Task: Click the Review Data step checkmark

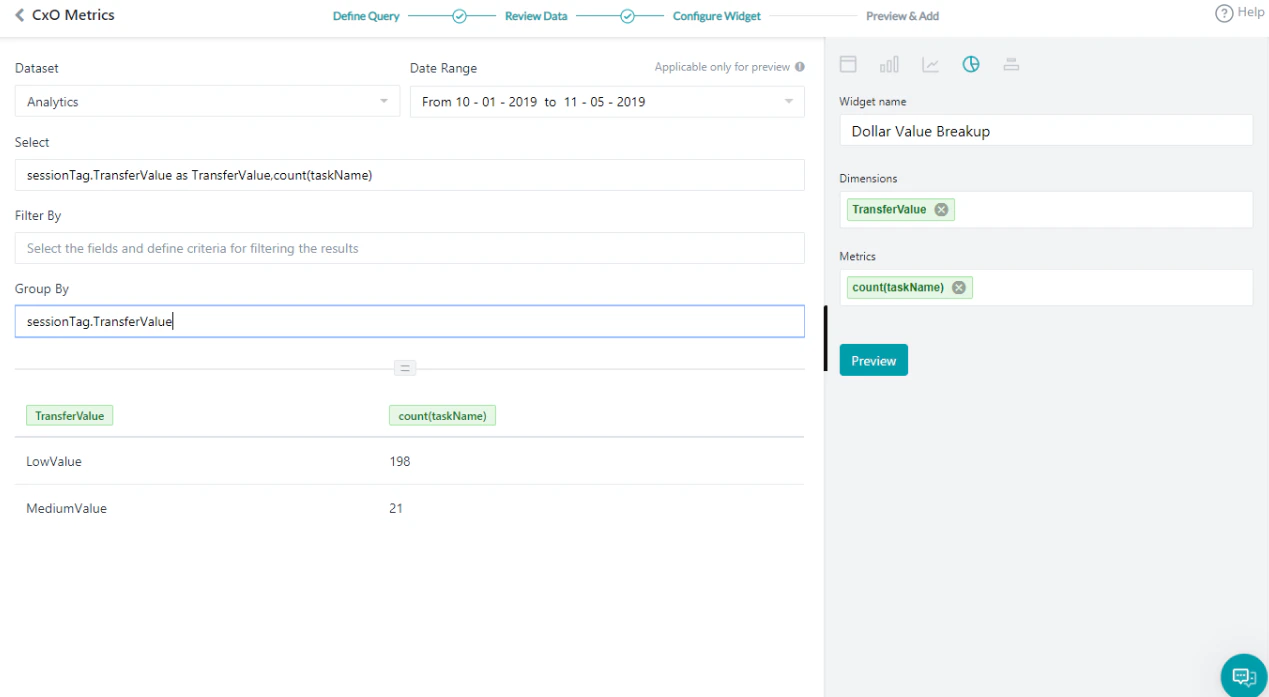Action: (628, 16)
